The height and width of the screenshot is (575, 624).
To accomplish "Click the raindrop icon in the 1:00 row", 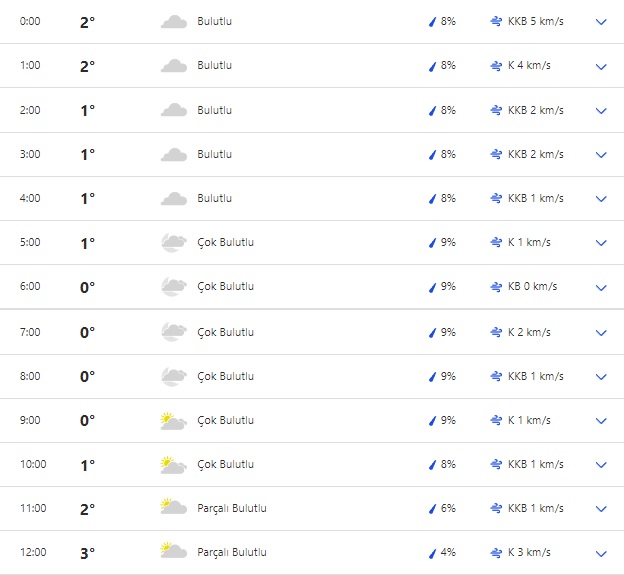I will point(432,66).
